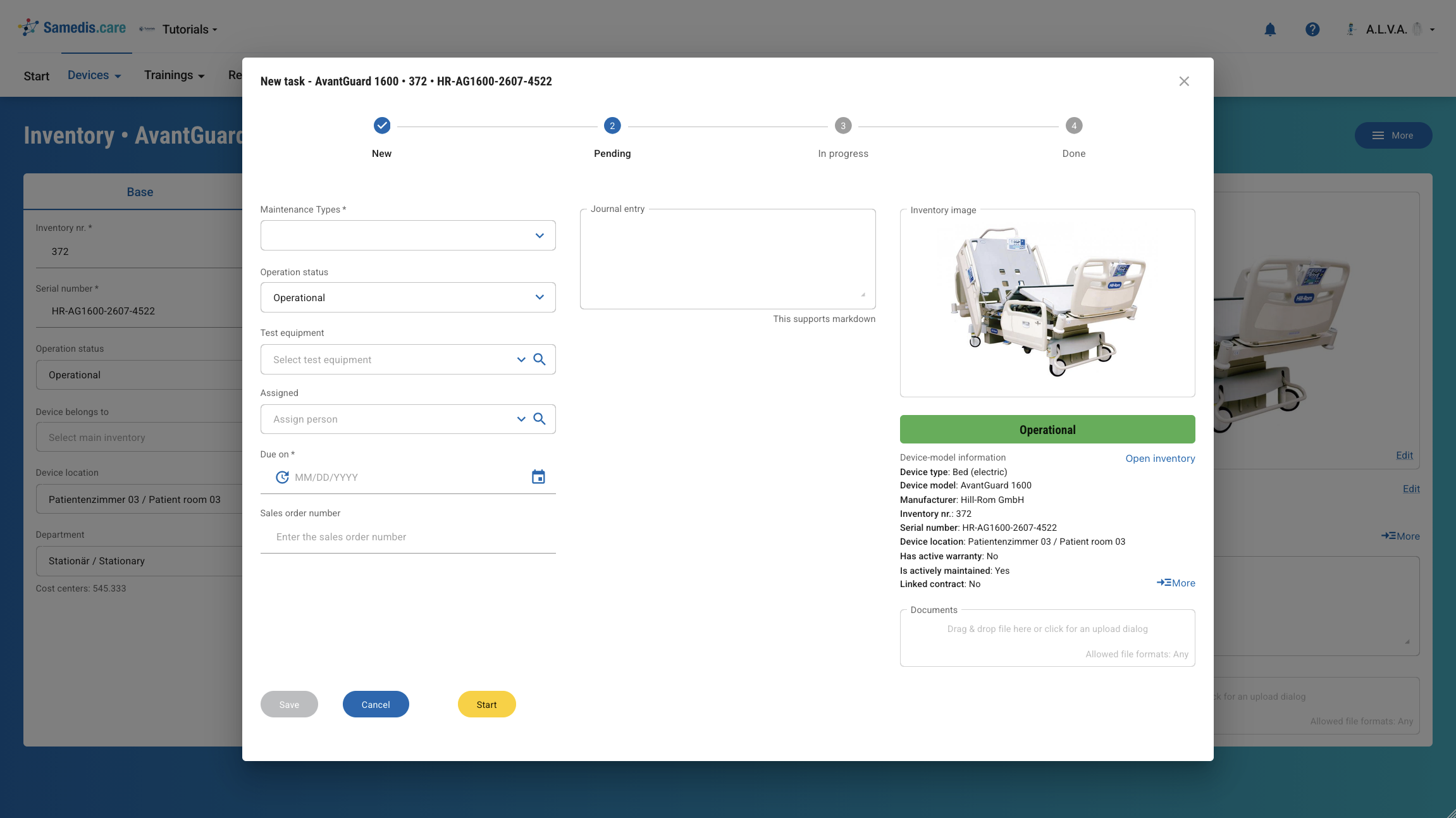This screenshot has width=1456, height=818.
Task: Switch to the Base tab
Action: pyautogui.click(x=140, y=192)
